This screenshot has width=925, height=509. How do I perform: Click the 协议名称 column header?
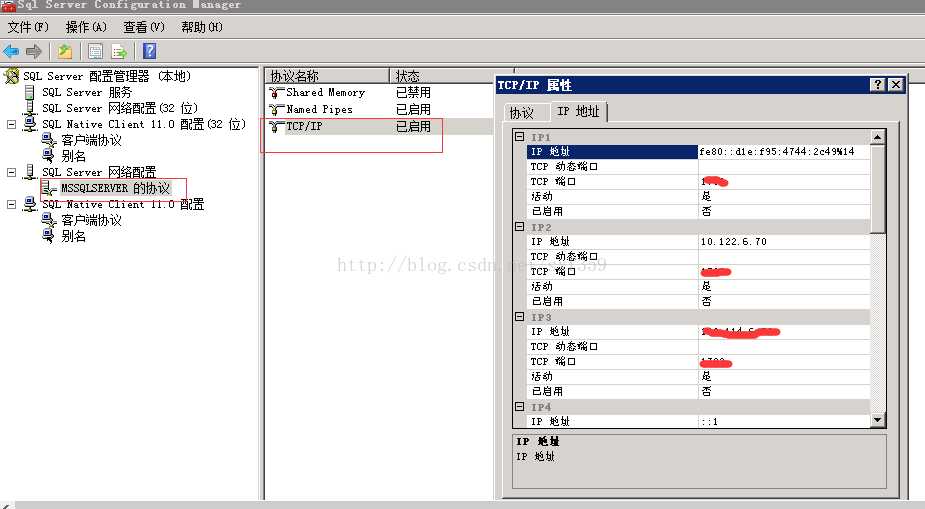[x=327, y=76]
